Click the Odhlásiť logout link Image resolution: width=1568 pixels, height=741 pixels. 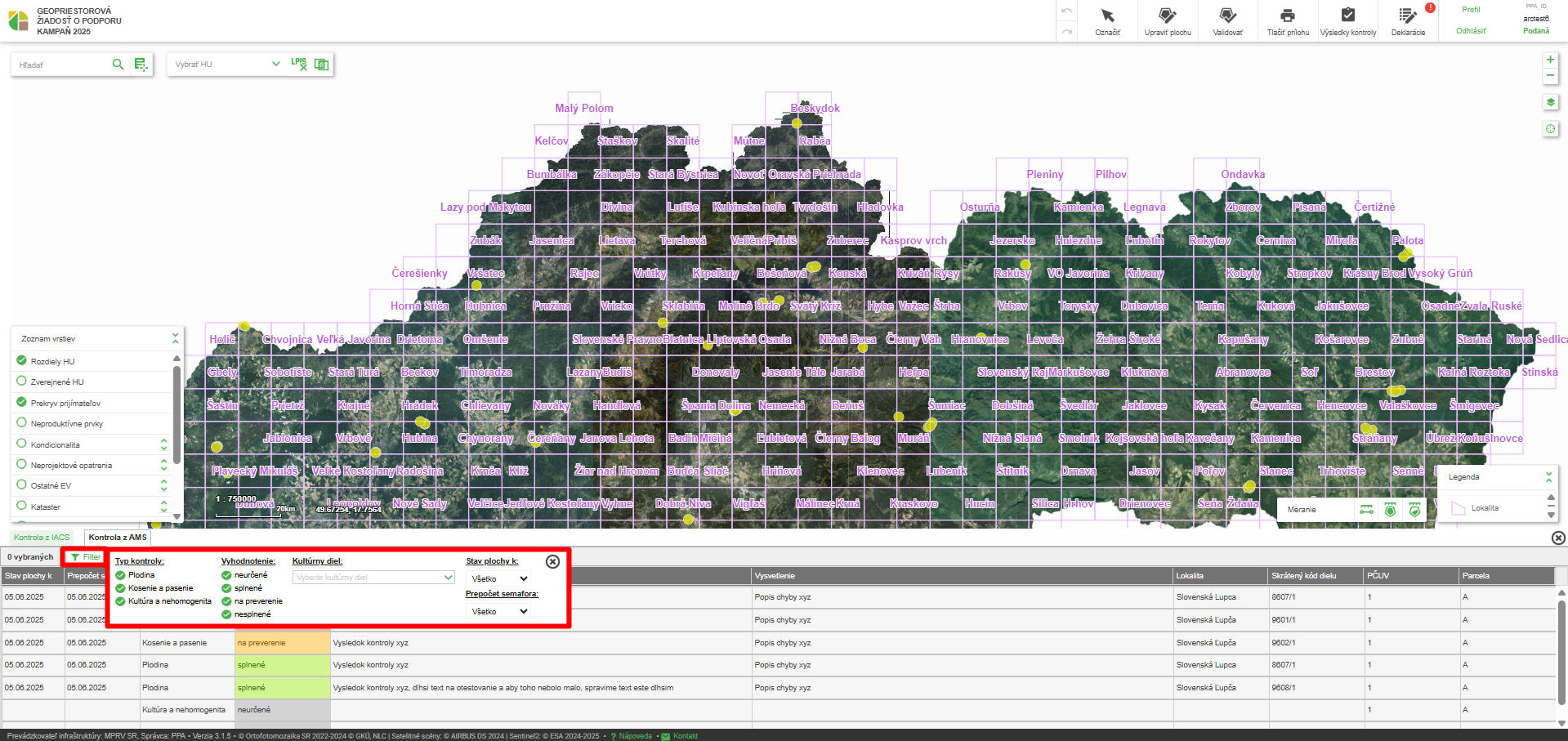pyautogui.click(x=1471, y=31)
